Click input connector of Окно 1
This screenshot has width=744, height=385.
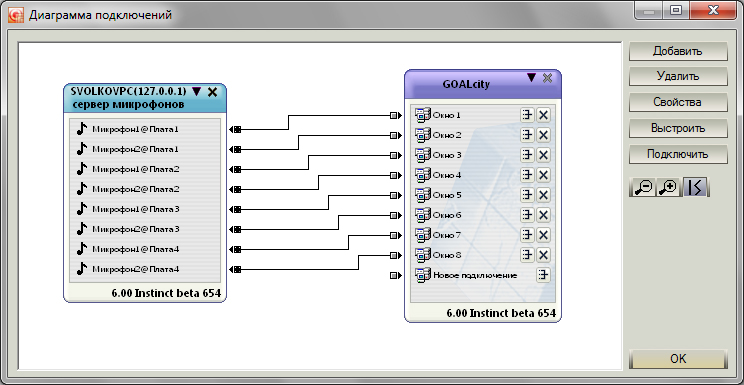[x=396, y=115]
